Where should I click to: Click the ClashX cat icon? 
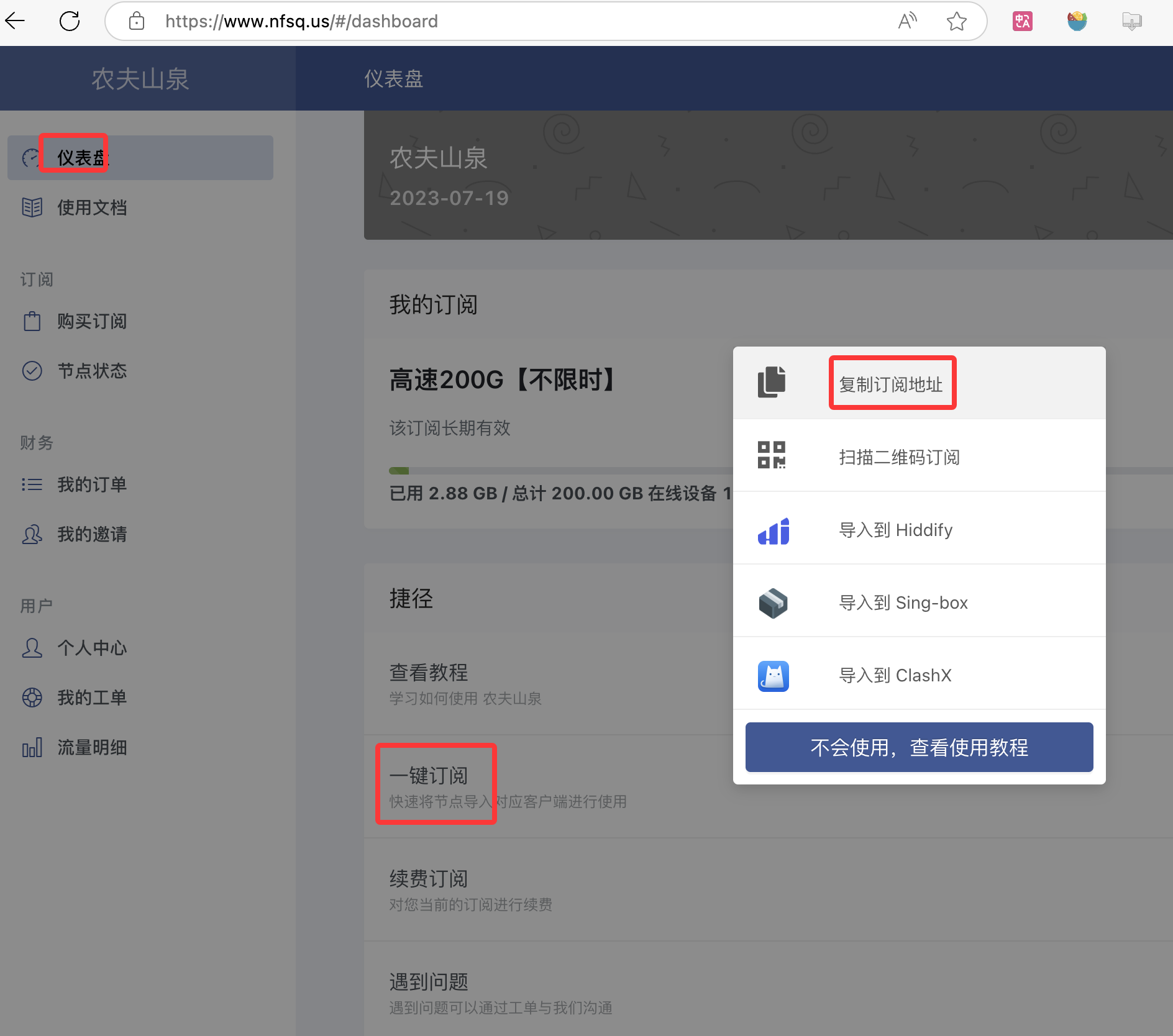tap(773, 676)
